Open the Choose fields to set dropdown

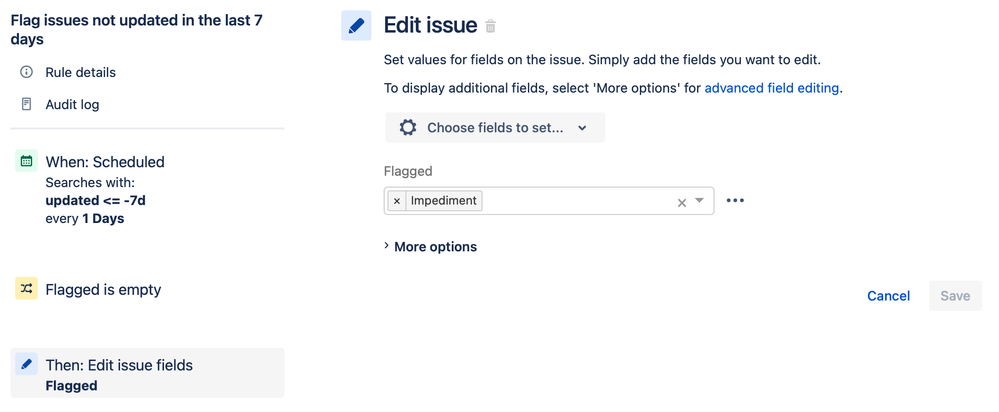(x=495, y=127)
